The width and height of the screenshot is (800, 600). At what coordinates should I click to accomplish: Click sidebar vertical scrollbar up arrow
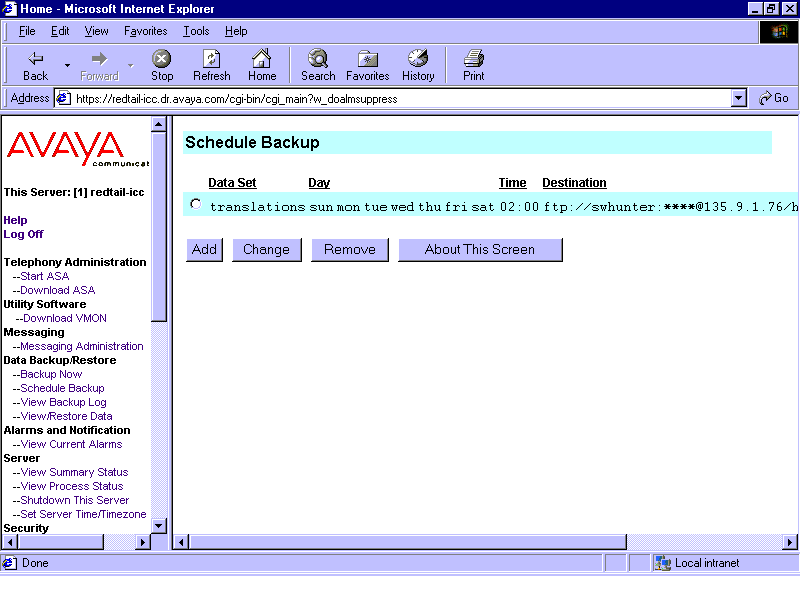[159, 124]
